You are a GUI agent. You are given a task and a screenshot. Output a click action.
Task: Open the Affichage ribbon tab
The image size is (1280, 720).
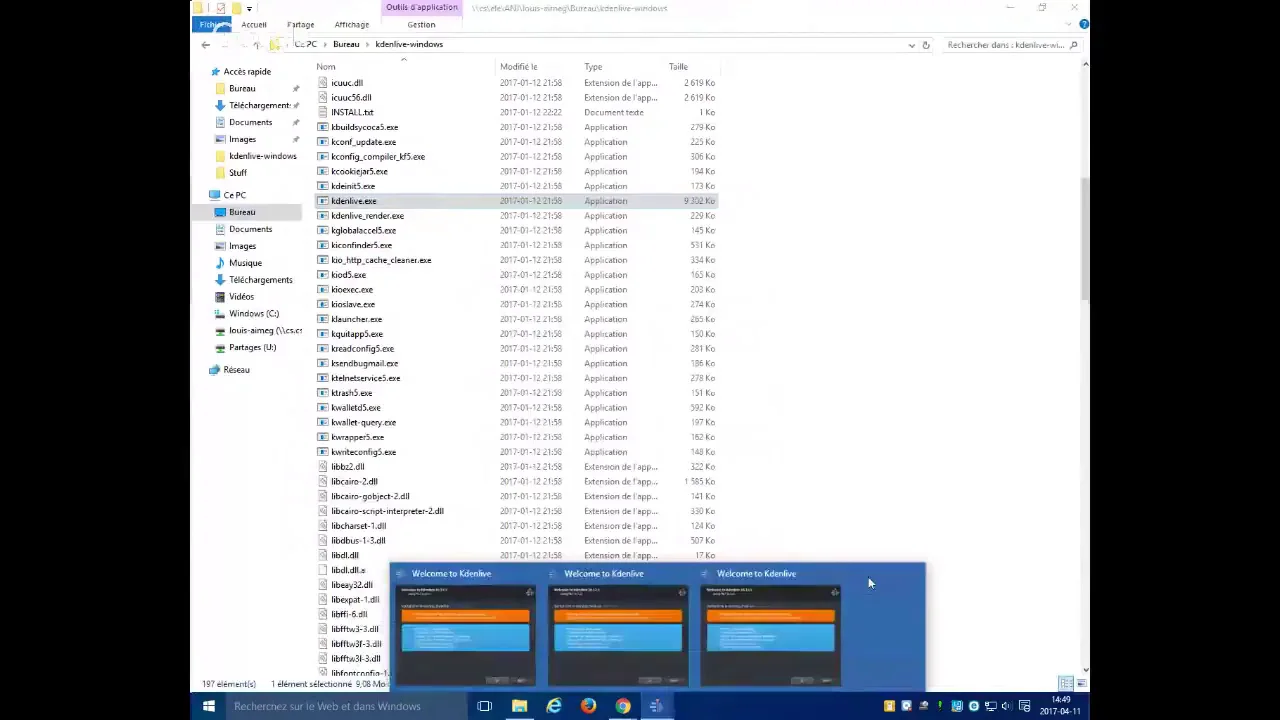tap(351, 25)
